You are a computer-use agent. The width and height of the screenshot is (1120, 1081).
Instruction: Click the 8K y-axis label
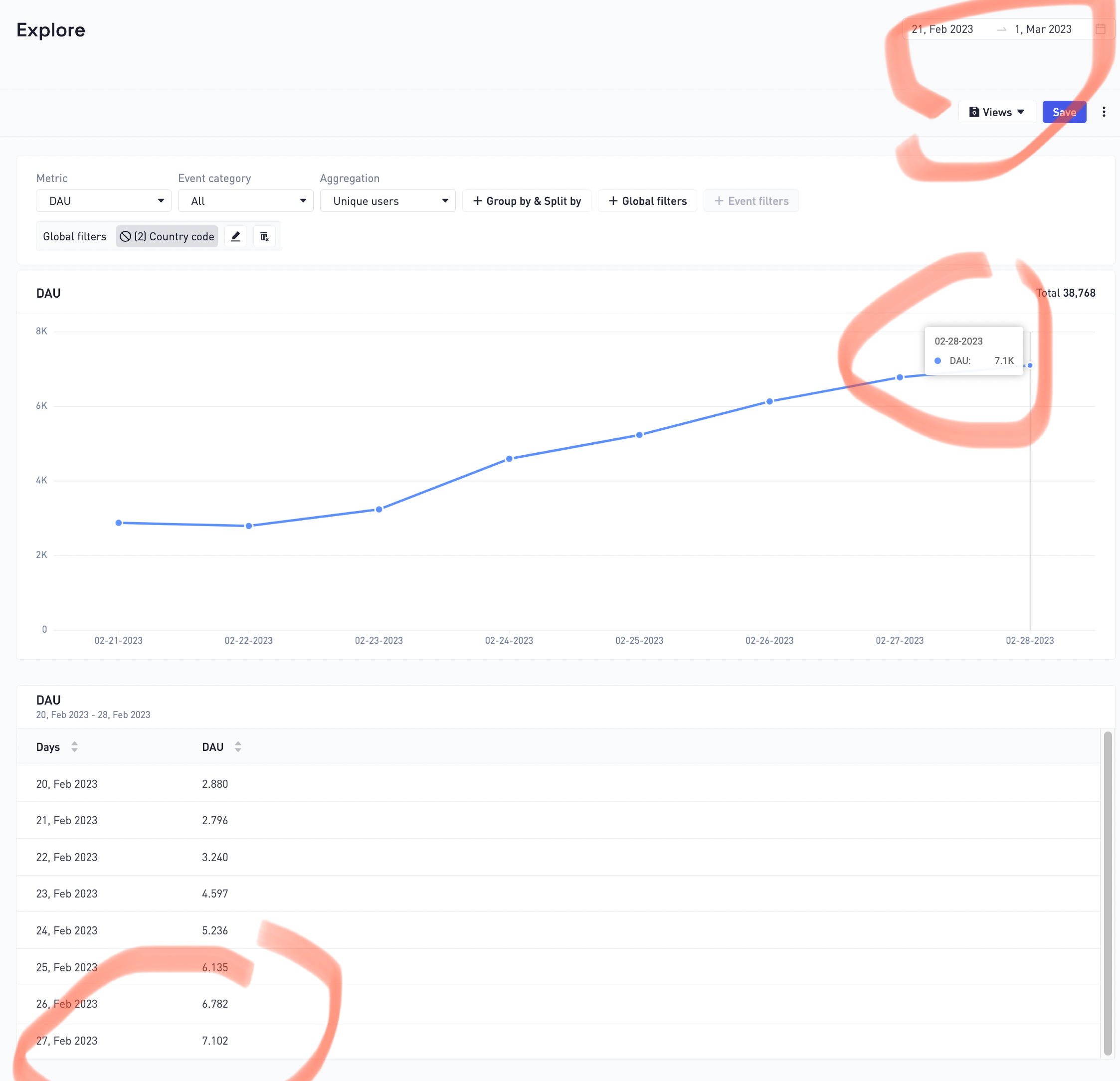41,332
